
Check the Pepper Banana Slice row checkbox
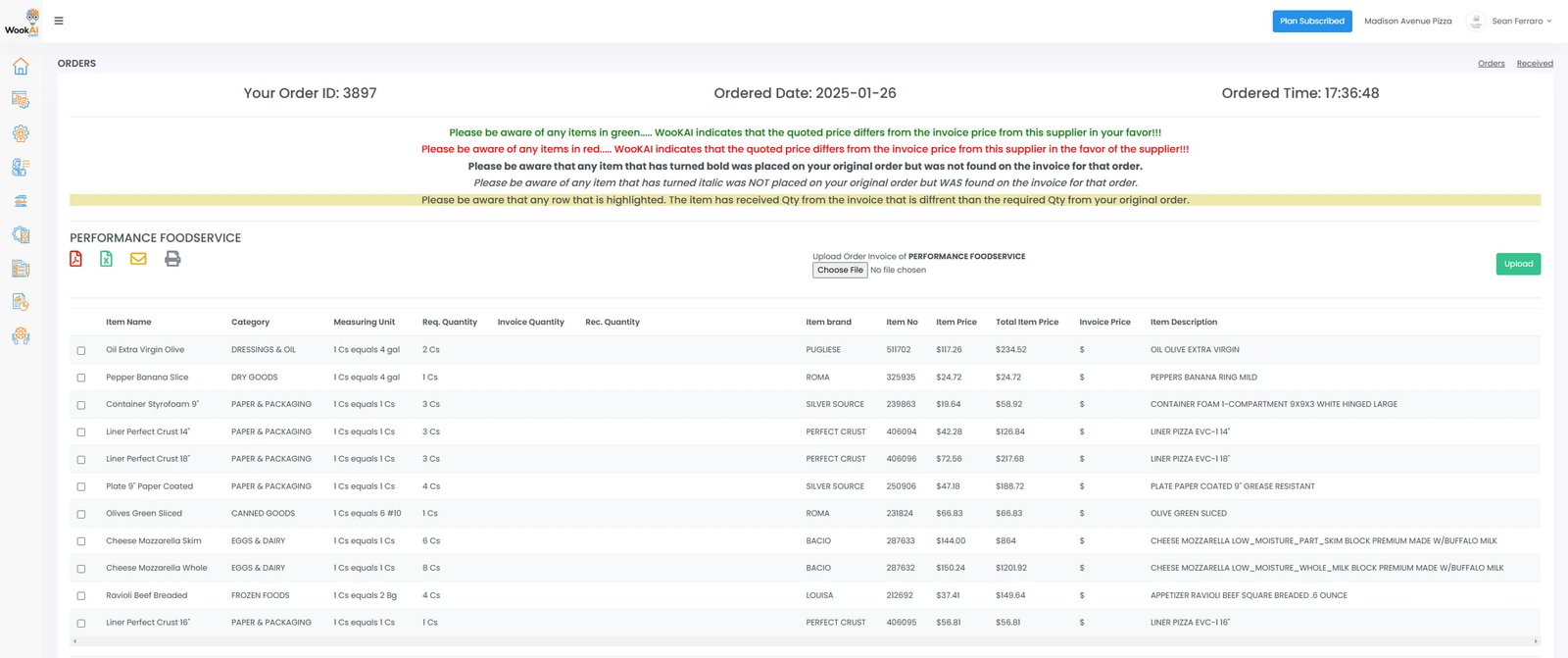coord(81,378)
